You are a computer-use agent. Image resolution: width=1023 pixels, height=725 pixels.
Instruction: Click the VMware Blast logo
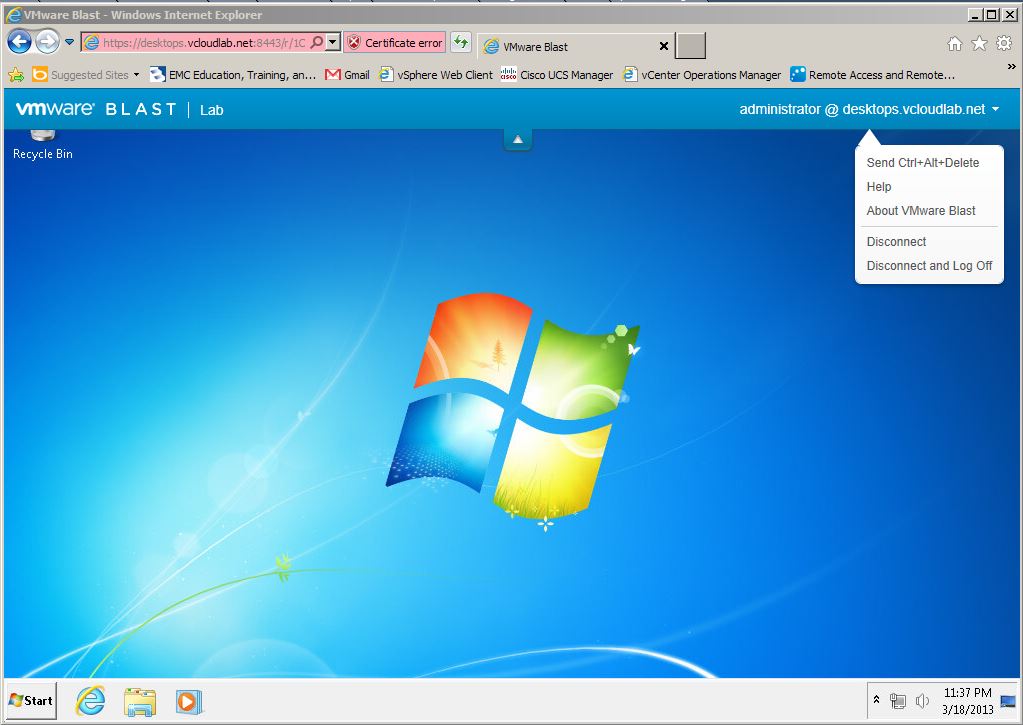pyautogui.click(x=96, y=109)
